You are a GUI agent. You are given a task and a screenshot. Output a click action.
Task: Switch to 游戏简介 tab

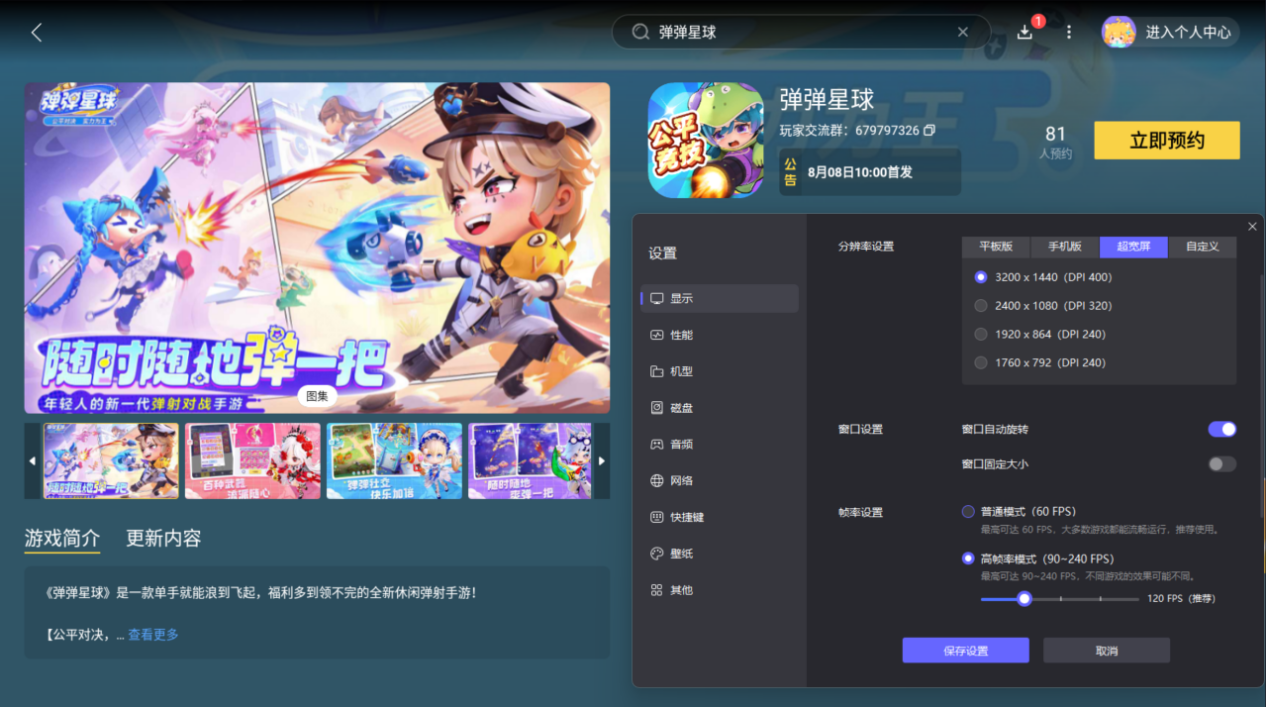pos(62,538)
